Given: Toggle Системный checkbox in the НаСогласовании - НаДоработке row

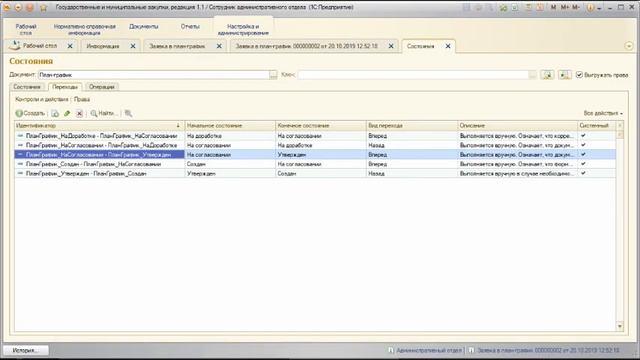Looking at the screenshot, I should click(x=583, y=145).
